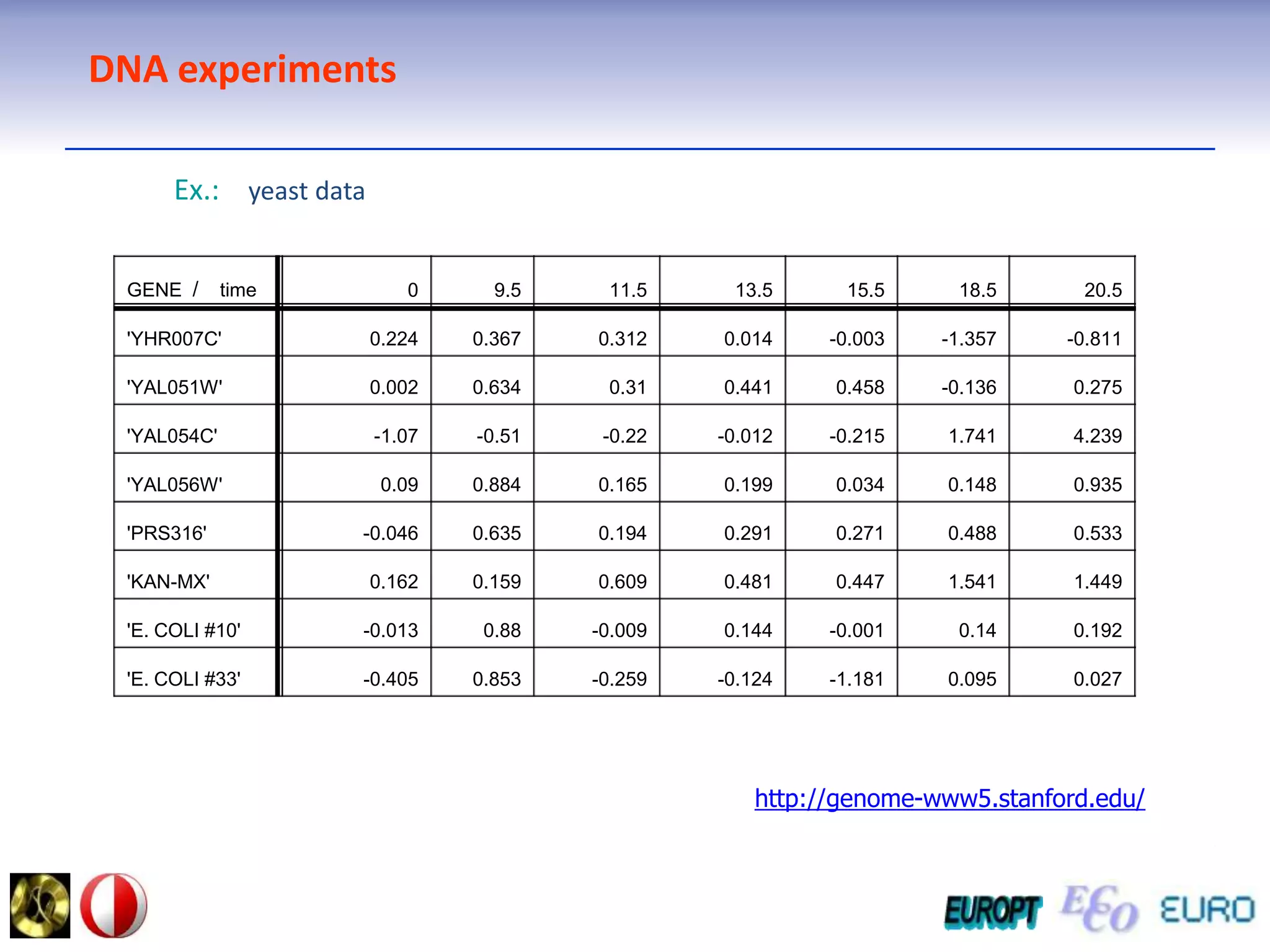Click the 13.5 time column header
The width and height of the screenshot is (1270, 952).
[754, 290]
